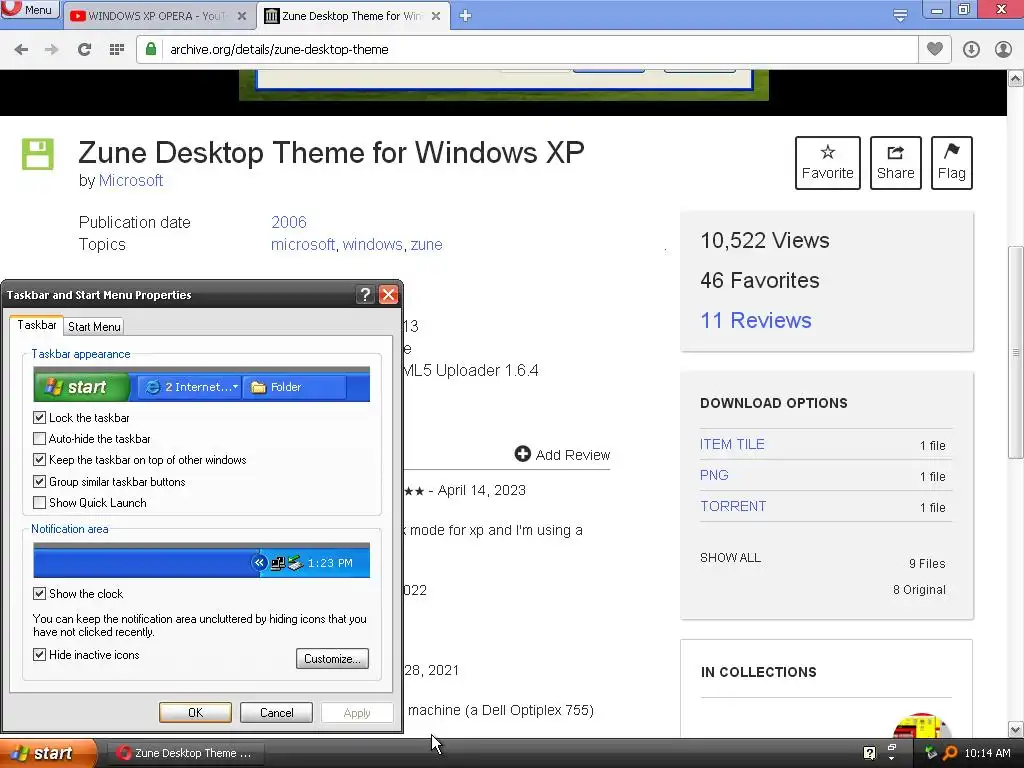
Task: Enable Show Quick Launch checkbox
Action: pos(39,503)
